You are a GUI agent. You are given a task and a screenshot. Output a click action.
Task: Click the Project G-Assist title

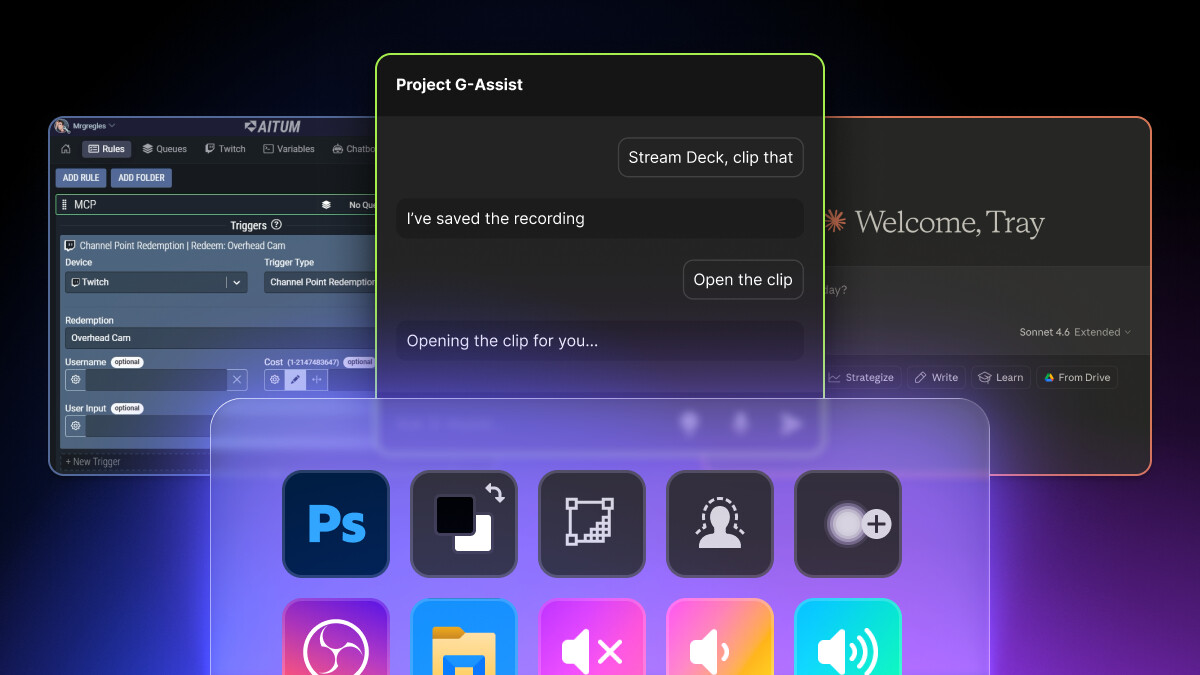[459, 85]
